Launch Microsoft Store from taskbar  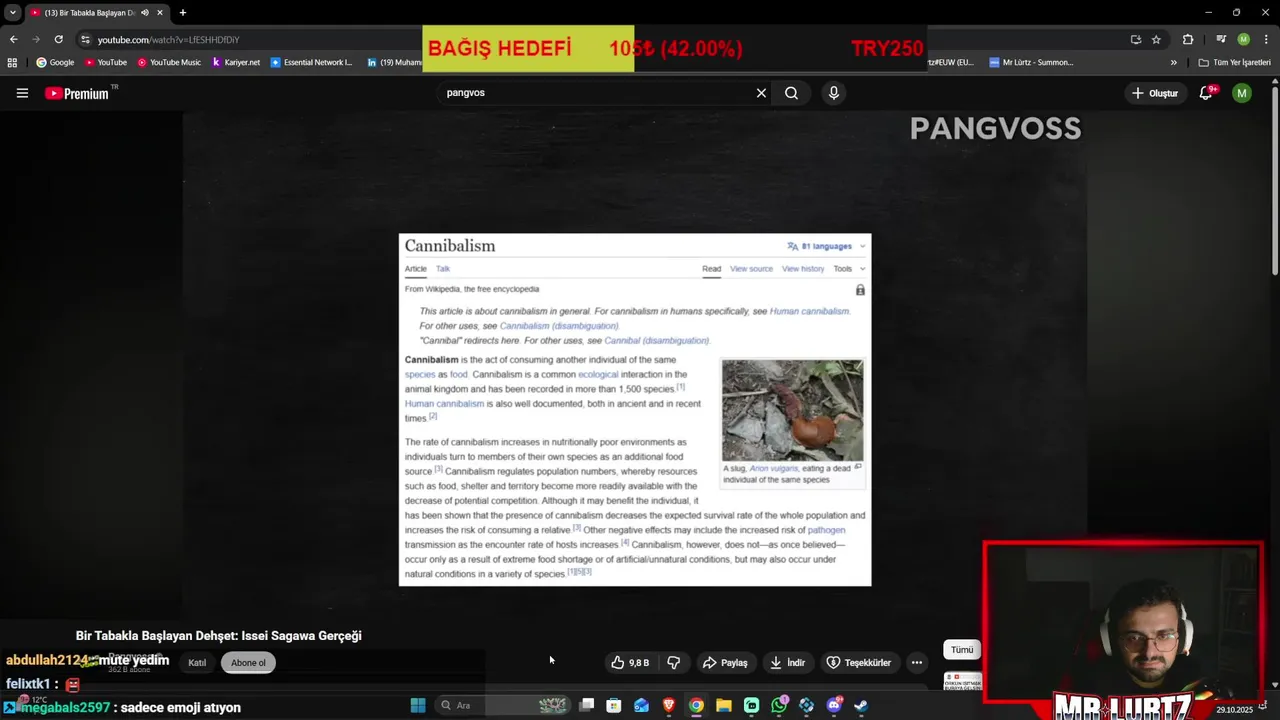[614, 705]
